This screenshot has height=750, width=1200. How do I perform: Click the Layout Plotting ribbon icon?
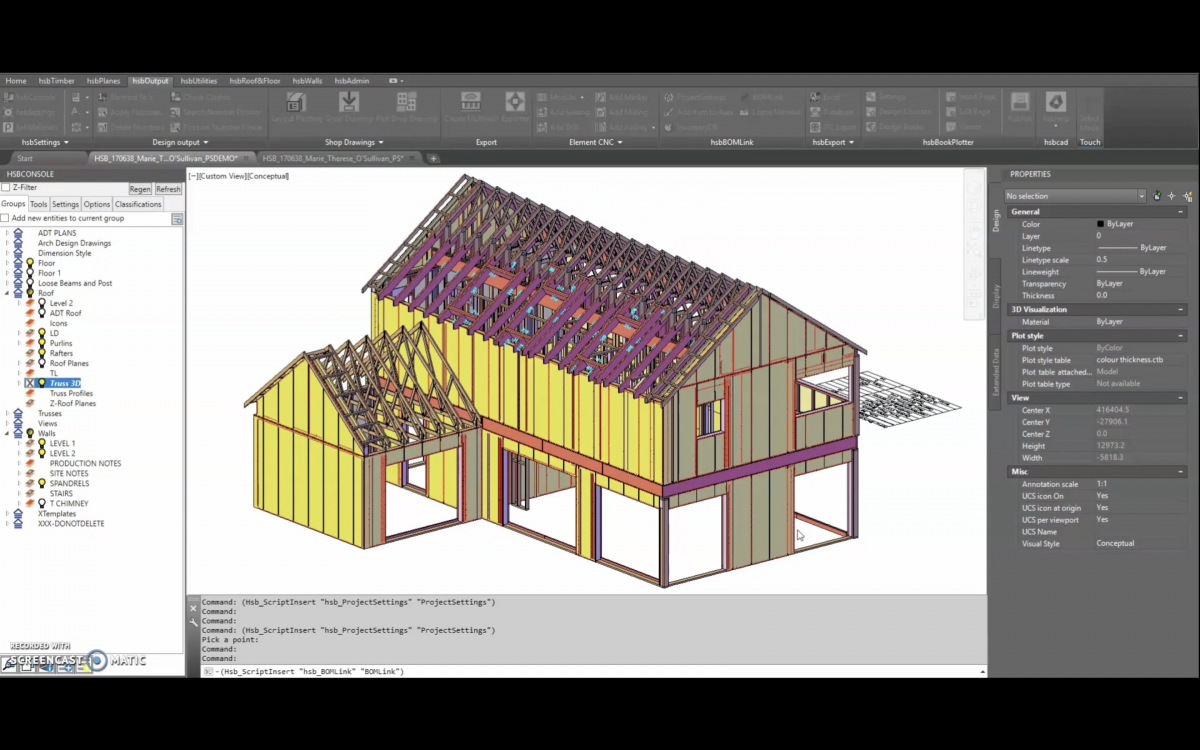point(296,102)
